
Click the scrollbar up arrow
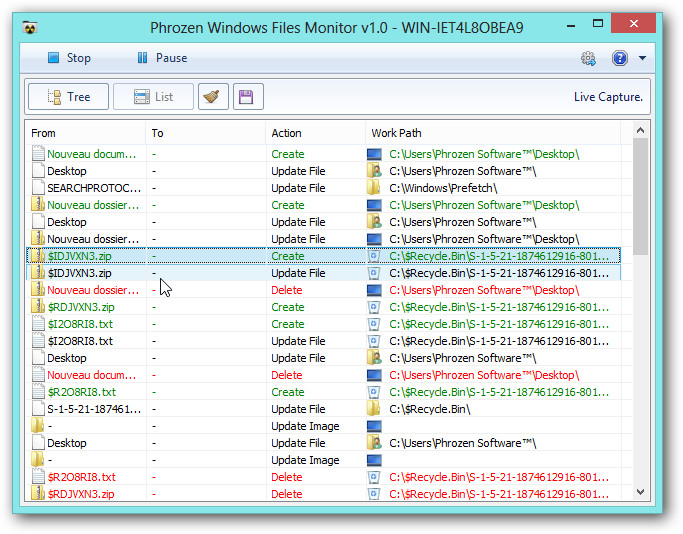(640, 130)
